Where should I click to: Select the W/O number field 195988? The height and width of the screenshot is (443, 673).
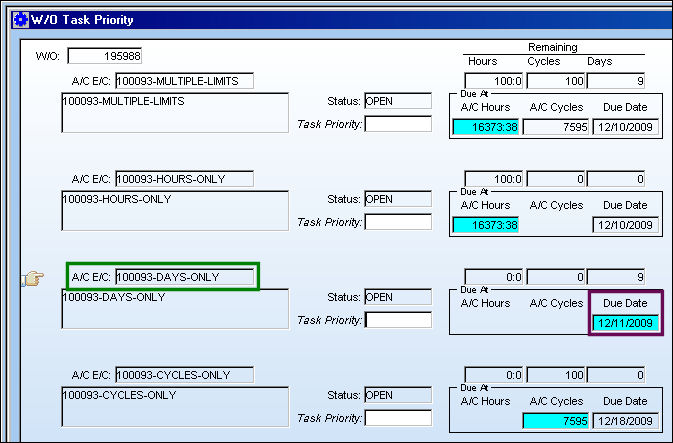105,56
